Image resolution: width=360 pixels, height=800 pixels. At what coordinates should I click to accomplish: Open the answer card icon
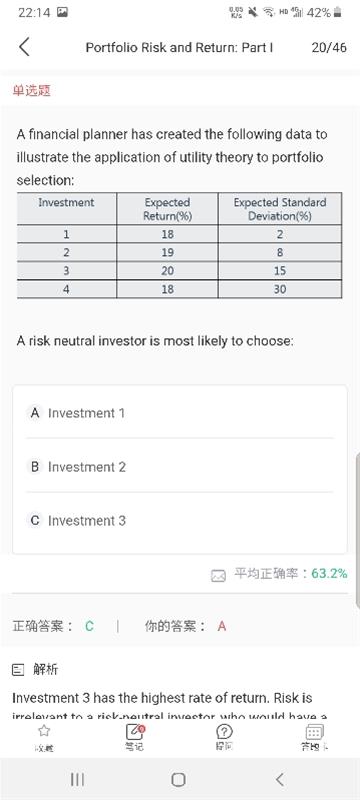(x=315, y=732)
